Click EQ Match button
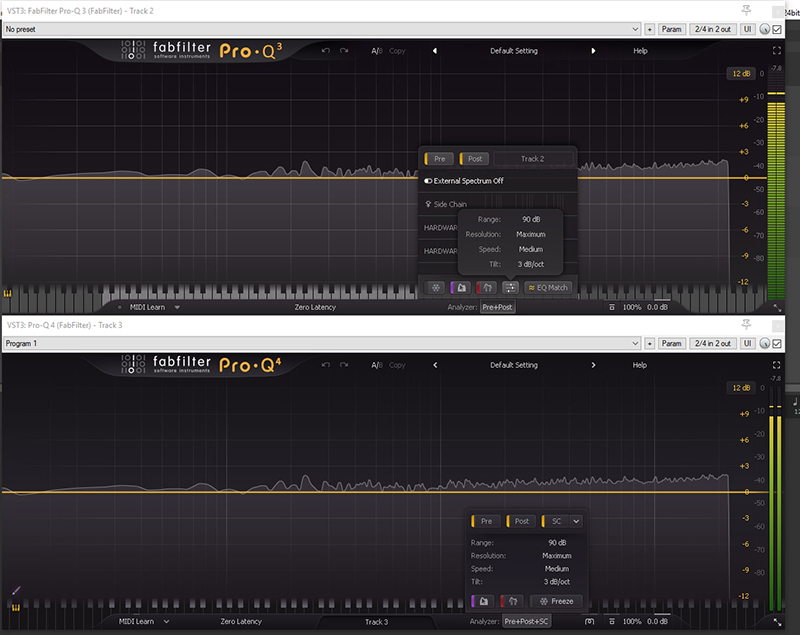This screenshot has width=800, height=635. (x=548, y=288)
